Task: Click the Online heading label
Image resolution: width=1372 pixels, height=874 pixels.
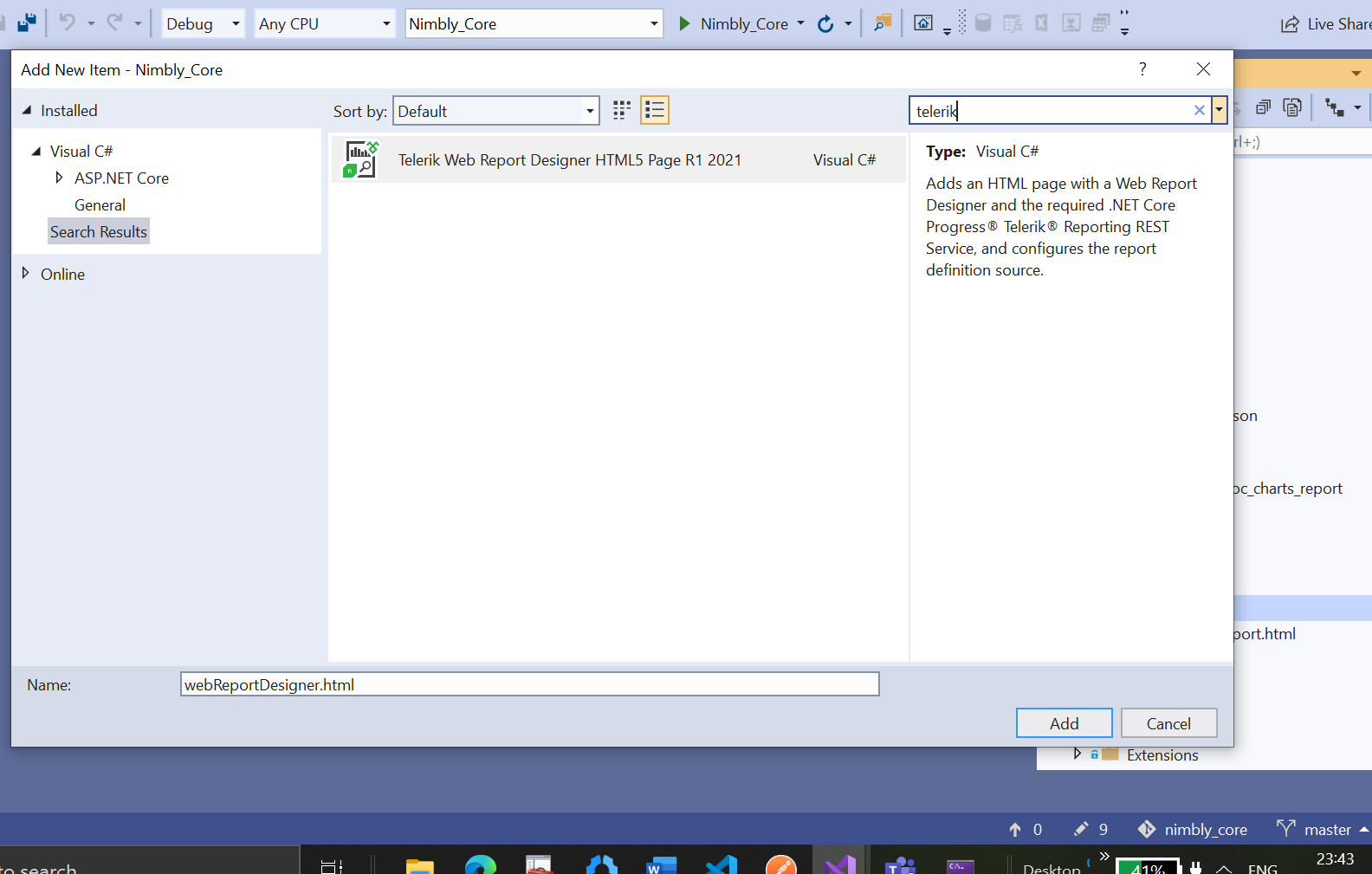Action: pos(63,275)
